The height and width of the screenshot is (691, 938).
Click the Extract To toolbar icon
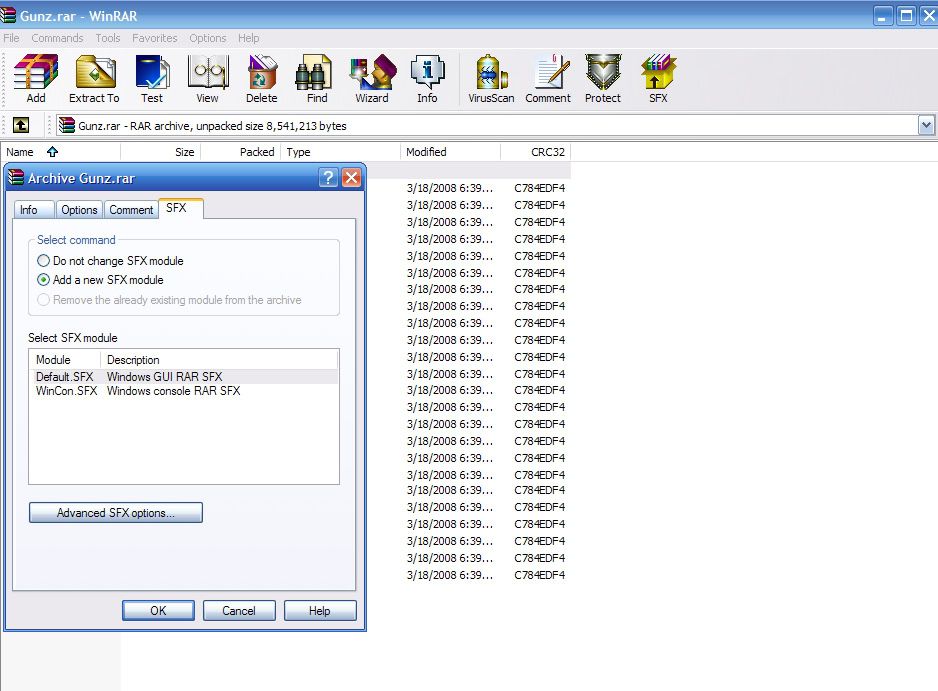tap(94, 78)
